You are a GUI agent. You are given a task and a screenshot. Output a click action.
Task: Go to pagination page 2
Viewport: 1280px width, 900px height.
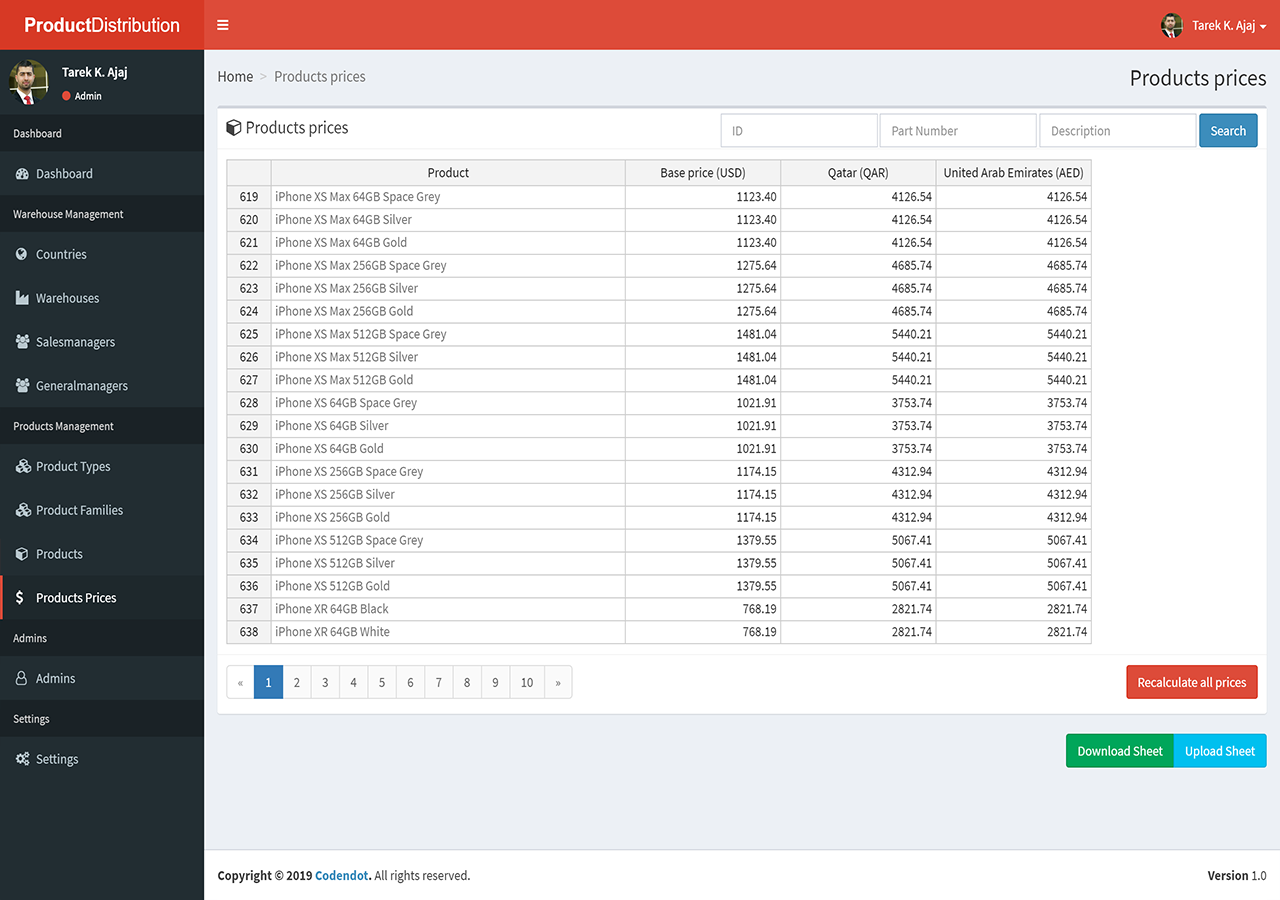coord(297,682)
